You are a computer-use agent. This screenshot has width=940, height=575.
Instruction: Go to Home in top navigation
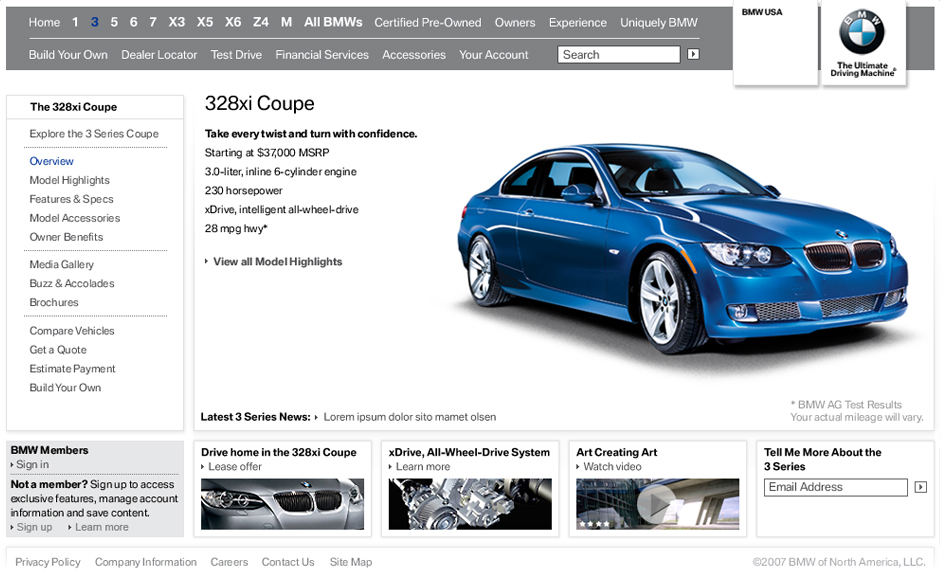(44, 23)
